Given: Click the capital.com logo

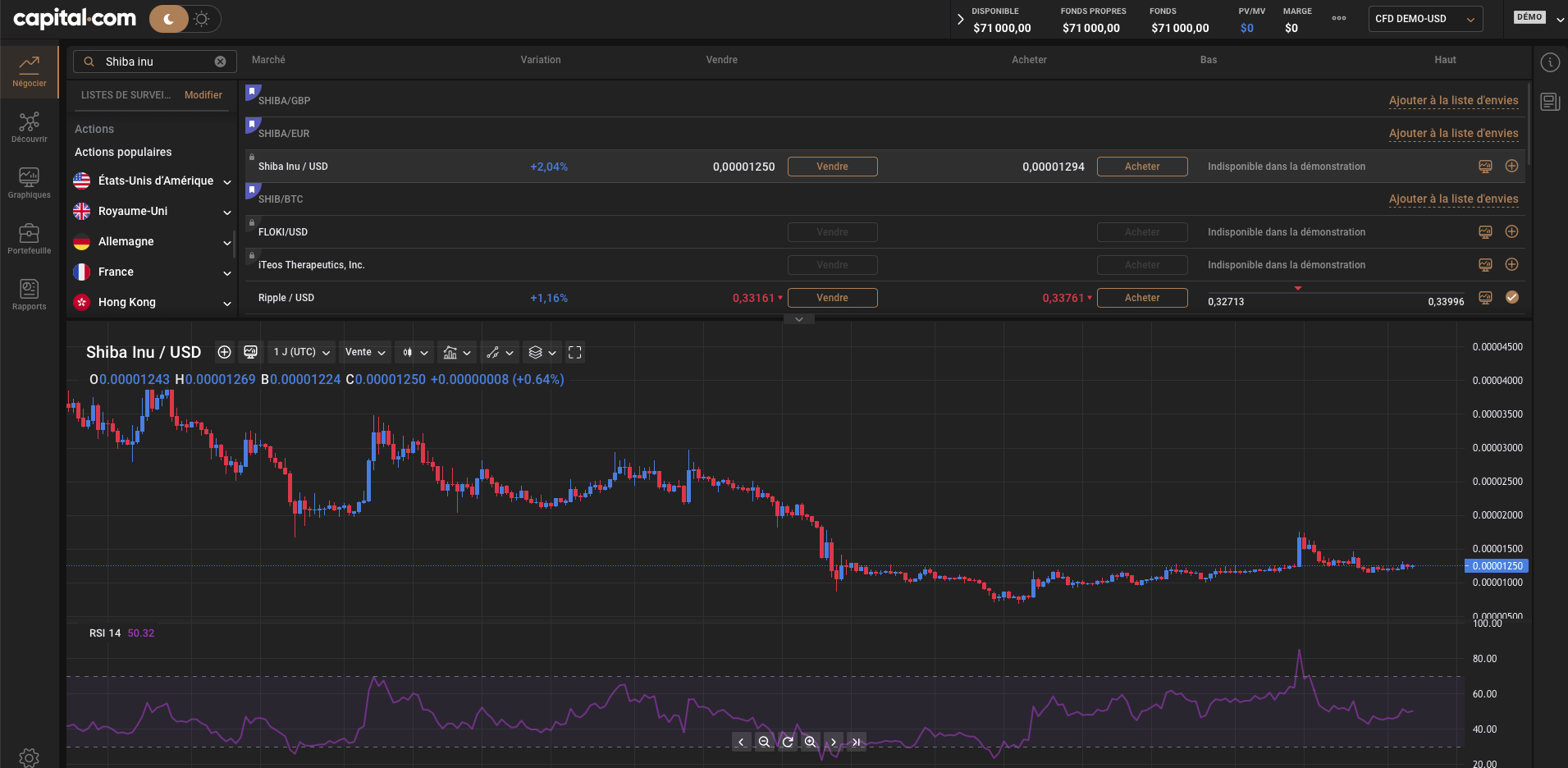Looking at the screenshot, I should [x=75, y=18].
